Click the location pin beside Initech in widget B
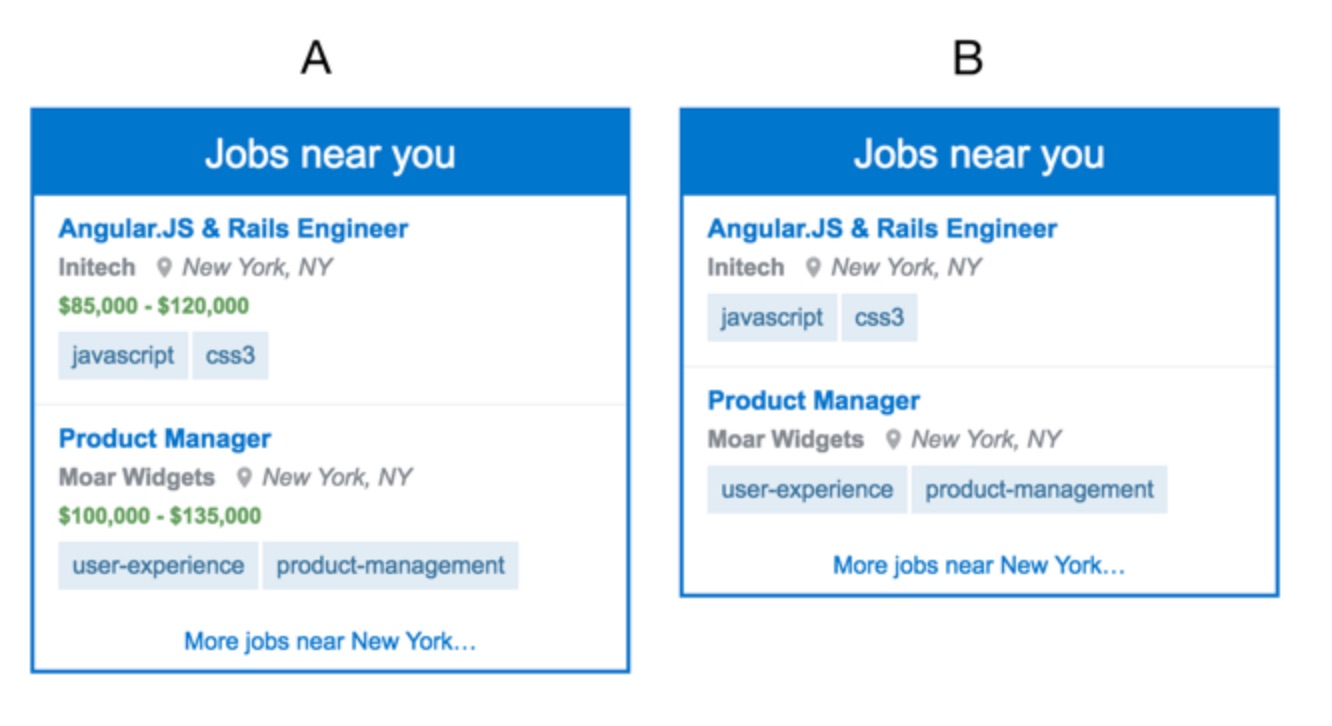The image size is (1332, 726). [x=814, y=268]
